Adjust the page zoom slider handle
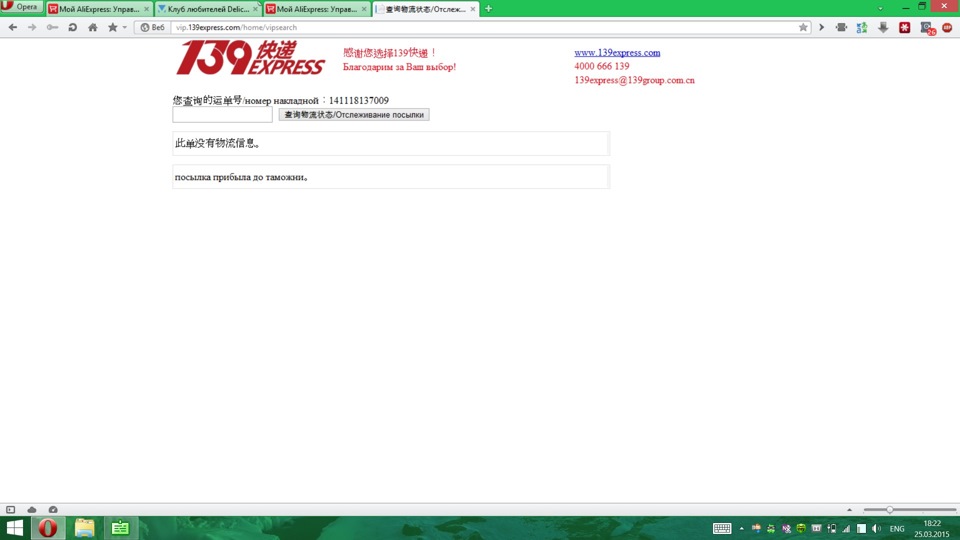Viewport: 960px width, 540px height. 890,509
